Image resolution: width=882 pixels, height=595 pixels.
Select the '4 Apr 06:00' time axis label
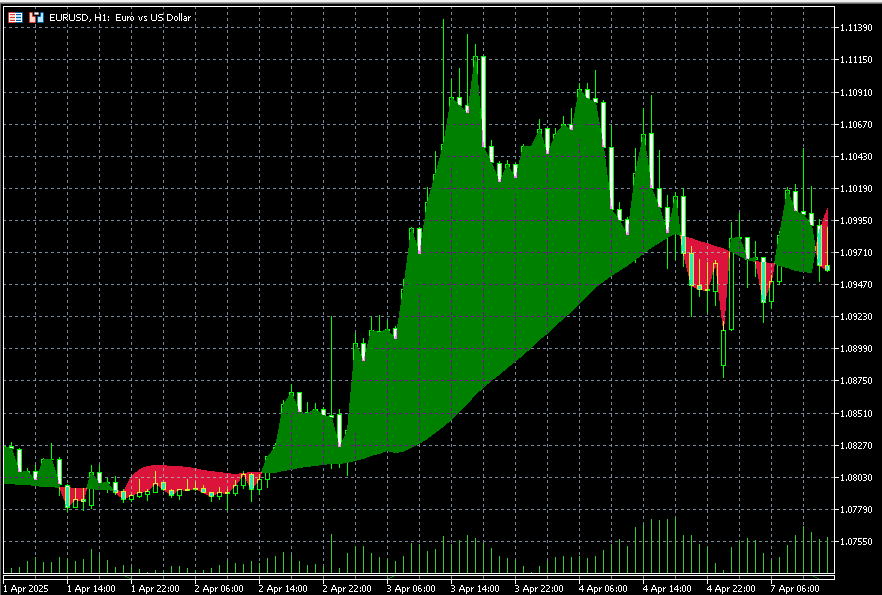point(603,588)
